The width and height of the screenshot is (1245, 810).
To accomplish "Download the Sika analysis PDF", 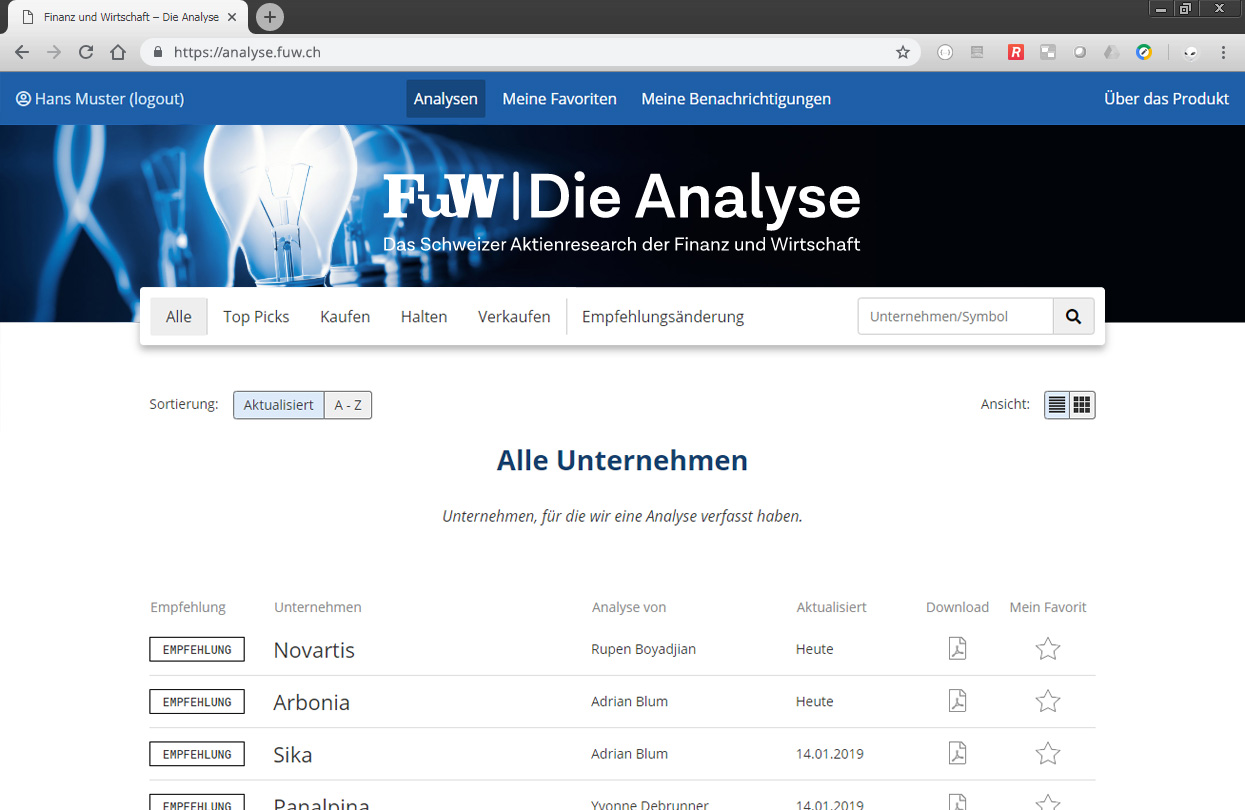I will point(957,753).
